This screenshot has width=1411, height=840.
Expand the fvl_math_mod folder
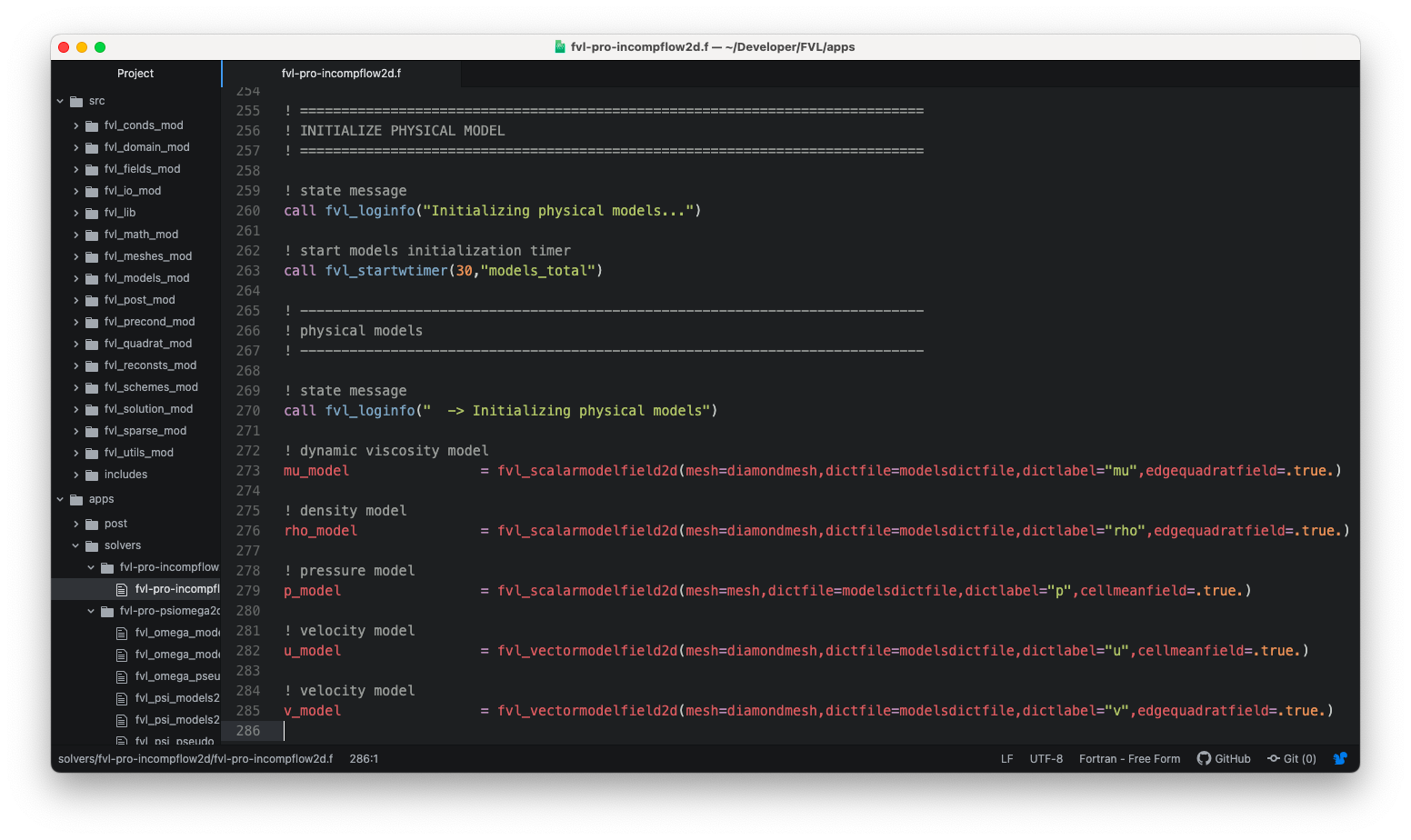76,235
